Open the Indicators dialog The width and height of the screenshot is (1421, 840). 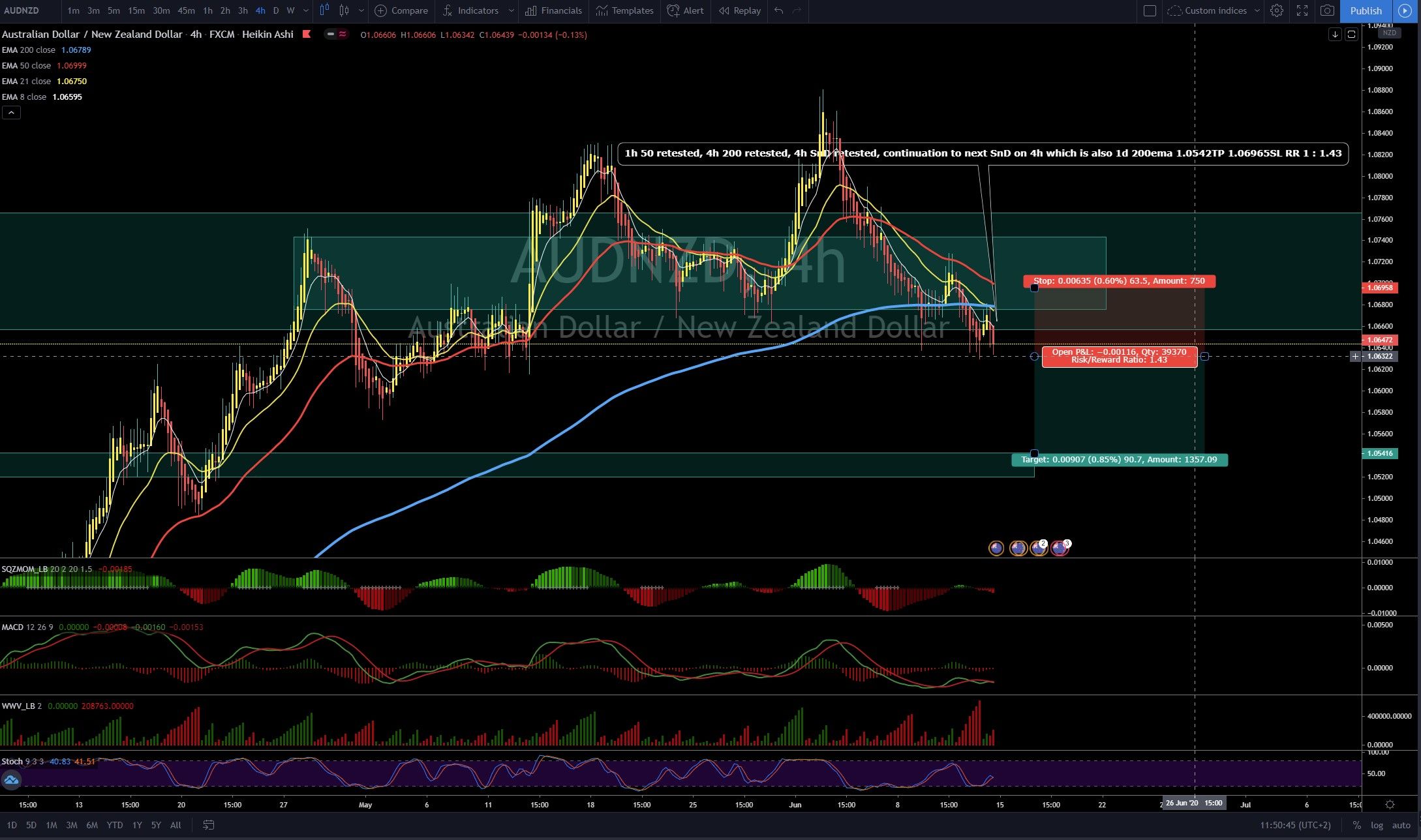pos(470,10)
